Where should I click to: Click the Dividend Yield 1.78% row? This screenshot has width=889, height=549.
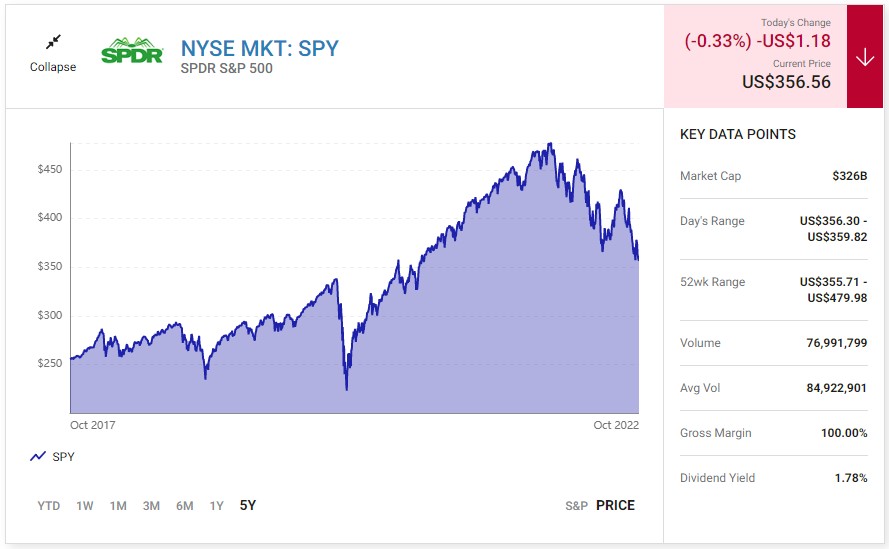(x=773, y=478)
